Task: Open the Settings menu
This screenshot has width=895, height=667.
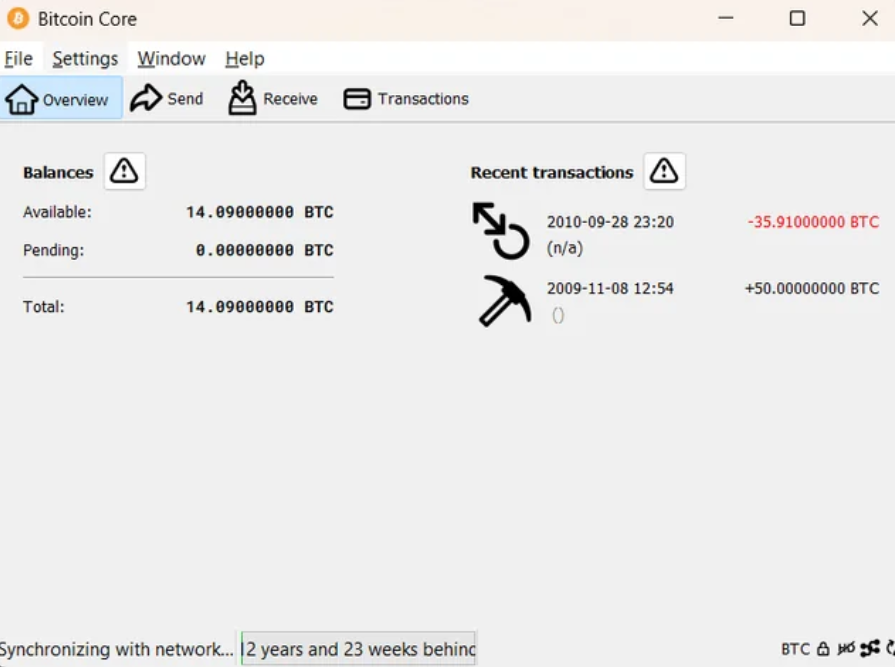Action: 85,59
